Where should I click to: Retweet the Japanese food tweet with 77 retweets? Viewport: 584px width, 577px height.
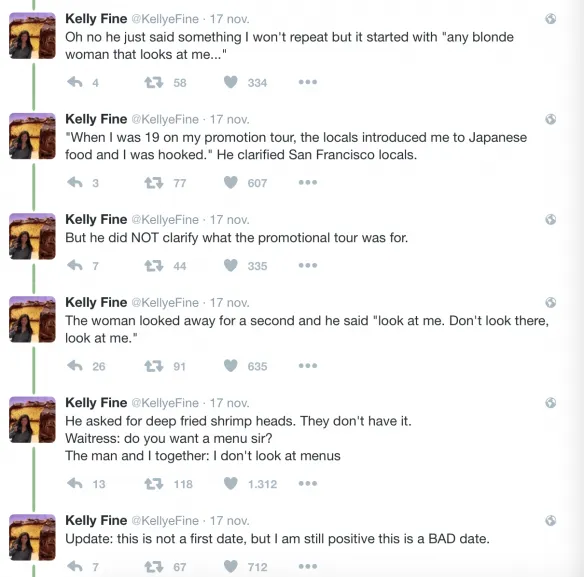point(154,183)
